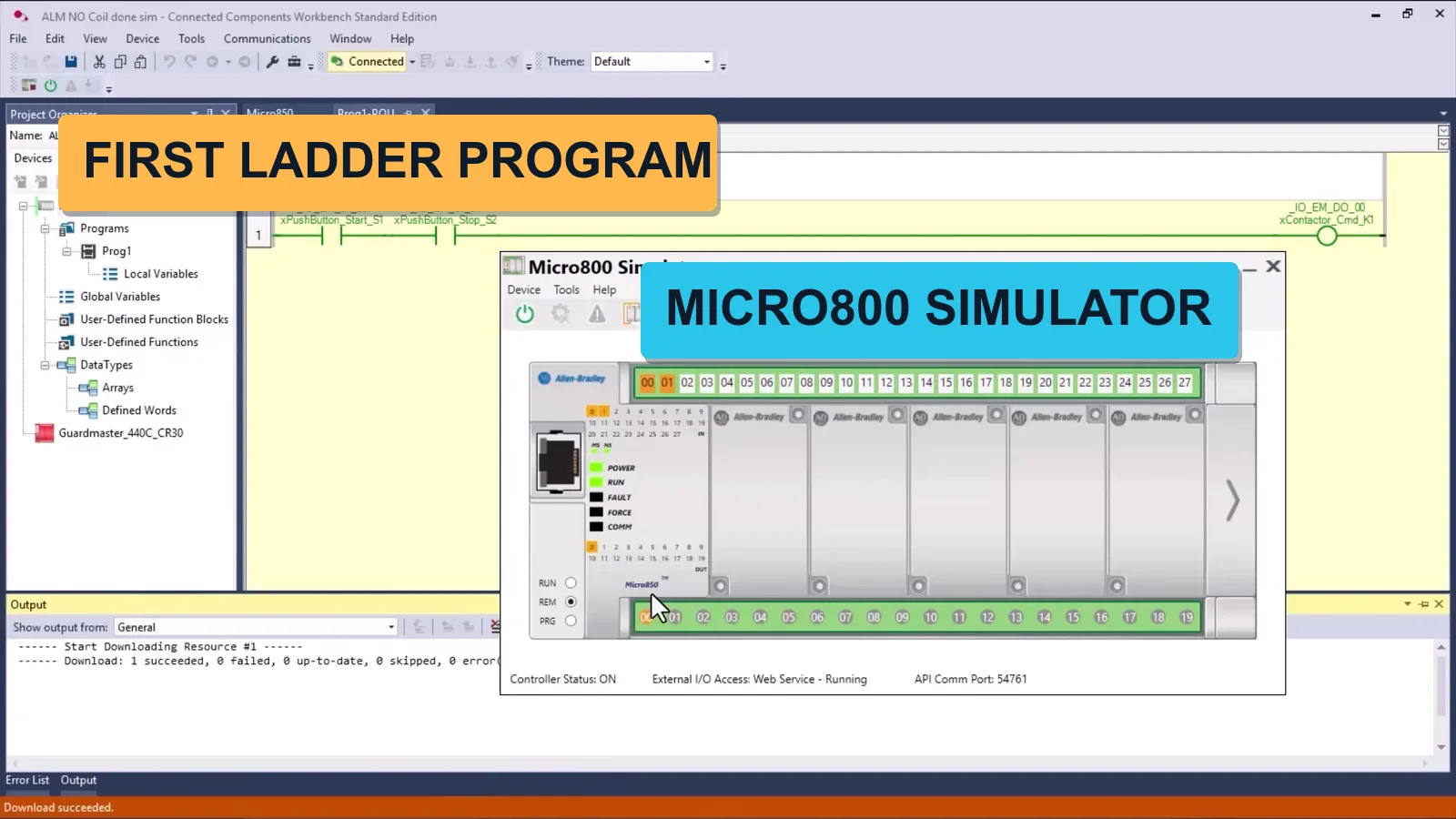Click the xPushButton_Start_S1 contact
Screen dimensions: 1456x819
[x=332, y=236]
